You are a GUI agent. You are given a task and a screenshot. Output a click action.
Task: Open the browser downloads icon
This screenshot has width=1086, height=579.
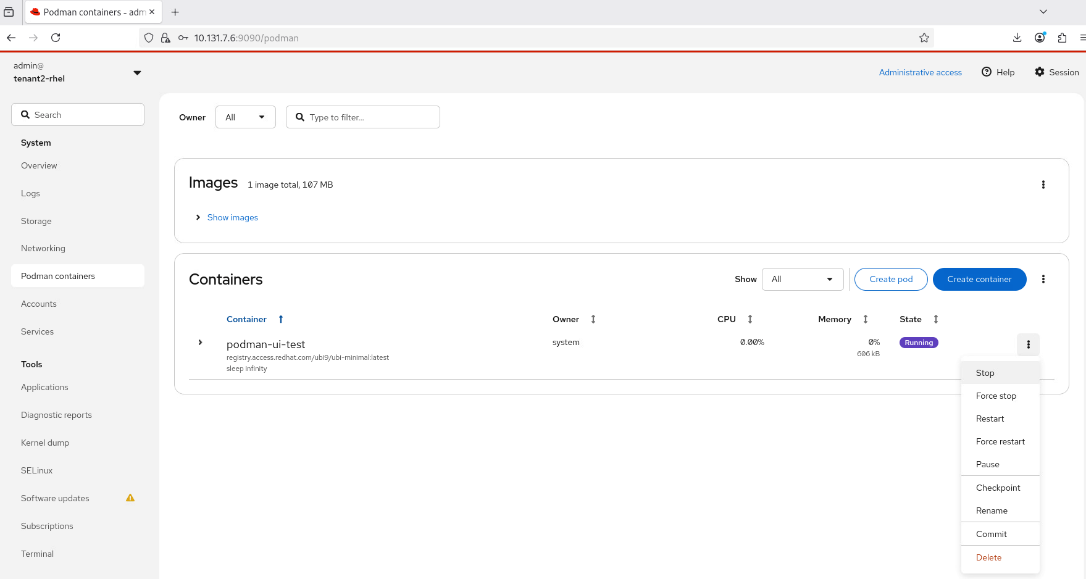pos(1017,38)
